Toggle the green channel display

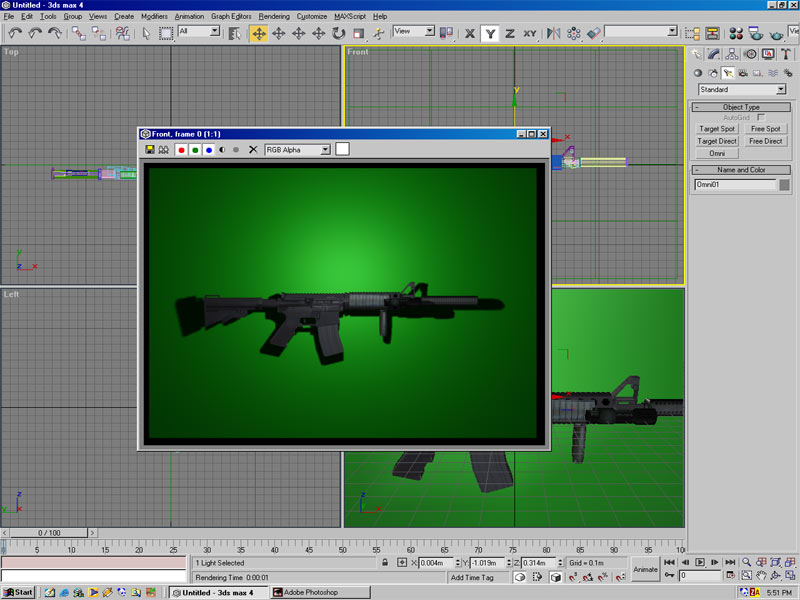pyautogui.click(x=195, y=149)
